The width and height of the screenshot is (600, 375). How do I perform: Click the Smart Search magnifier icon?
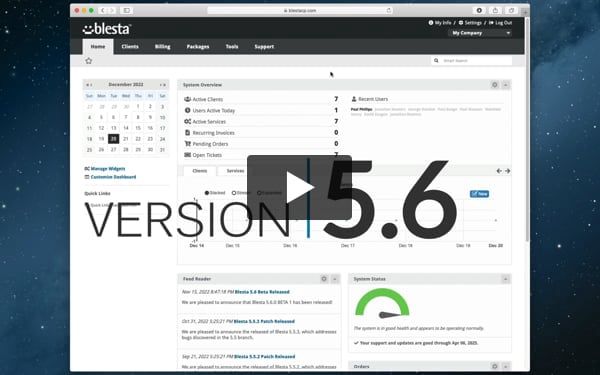[x=436, y=60]
